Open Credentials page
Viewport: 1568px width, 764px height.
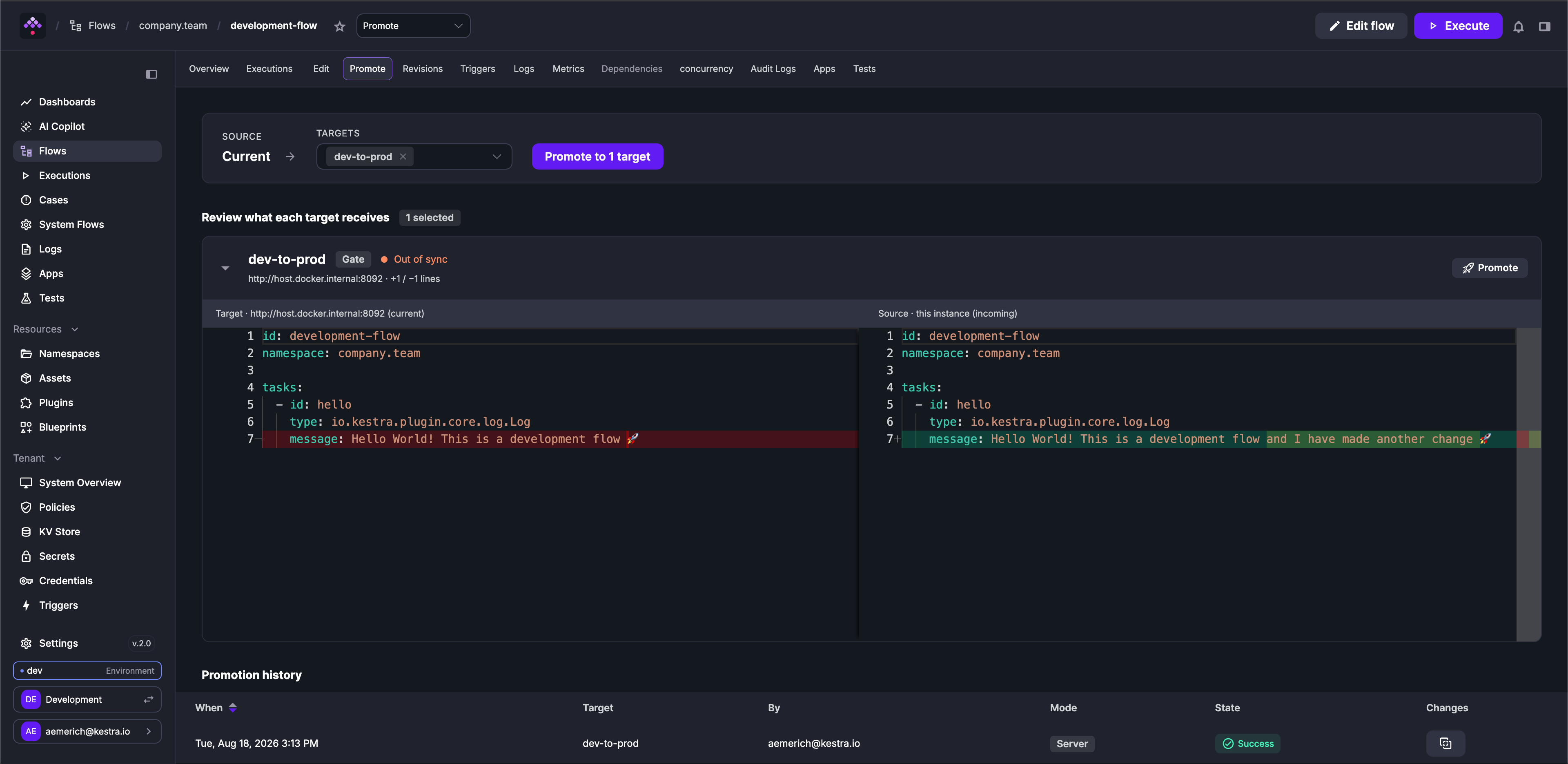[88, 581]
